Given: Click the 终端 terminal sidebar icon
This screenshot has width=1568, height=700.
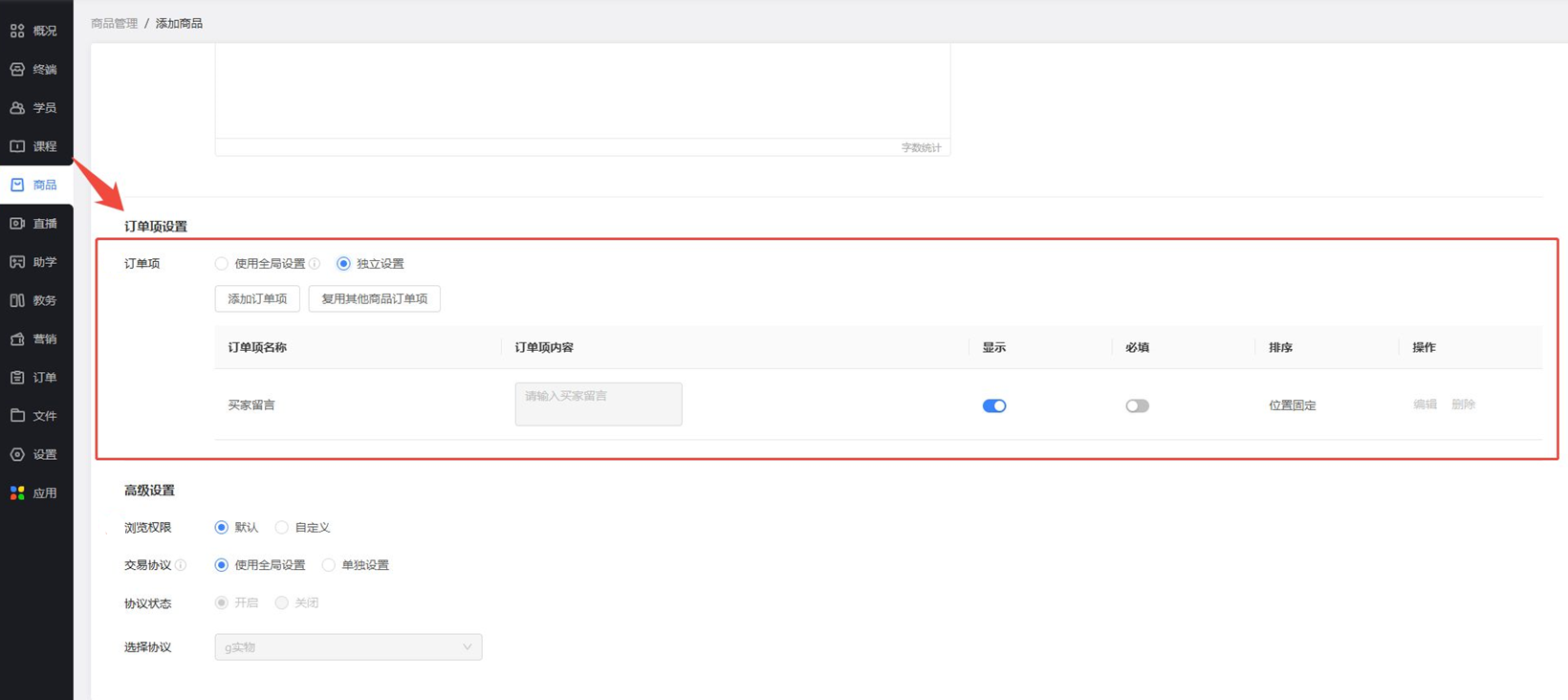Looking at the screenshot, I should [x=17, y=69].
